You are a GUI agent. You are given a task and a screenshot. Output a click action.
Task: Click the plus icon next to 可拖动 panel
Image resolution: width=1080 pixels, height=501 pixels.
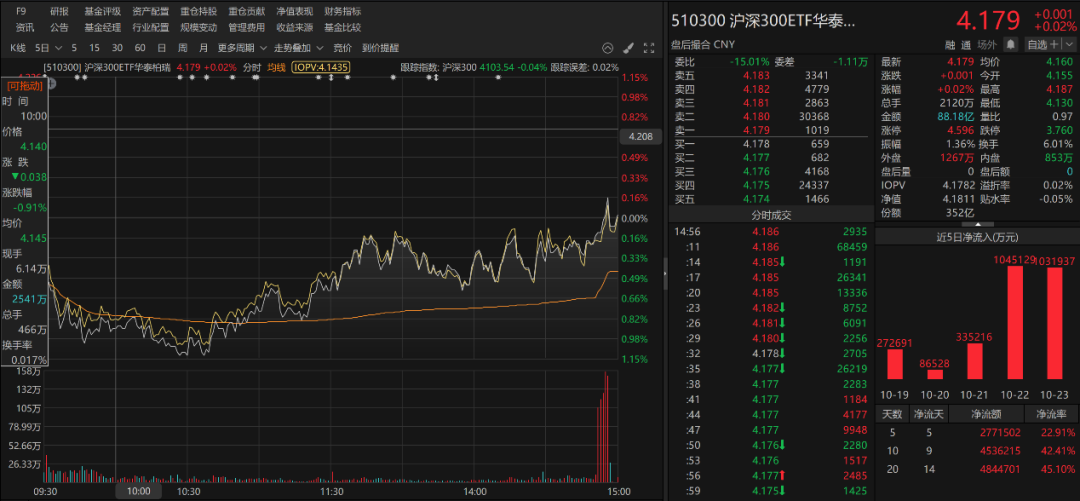coord(52,85)
